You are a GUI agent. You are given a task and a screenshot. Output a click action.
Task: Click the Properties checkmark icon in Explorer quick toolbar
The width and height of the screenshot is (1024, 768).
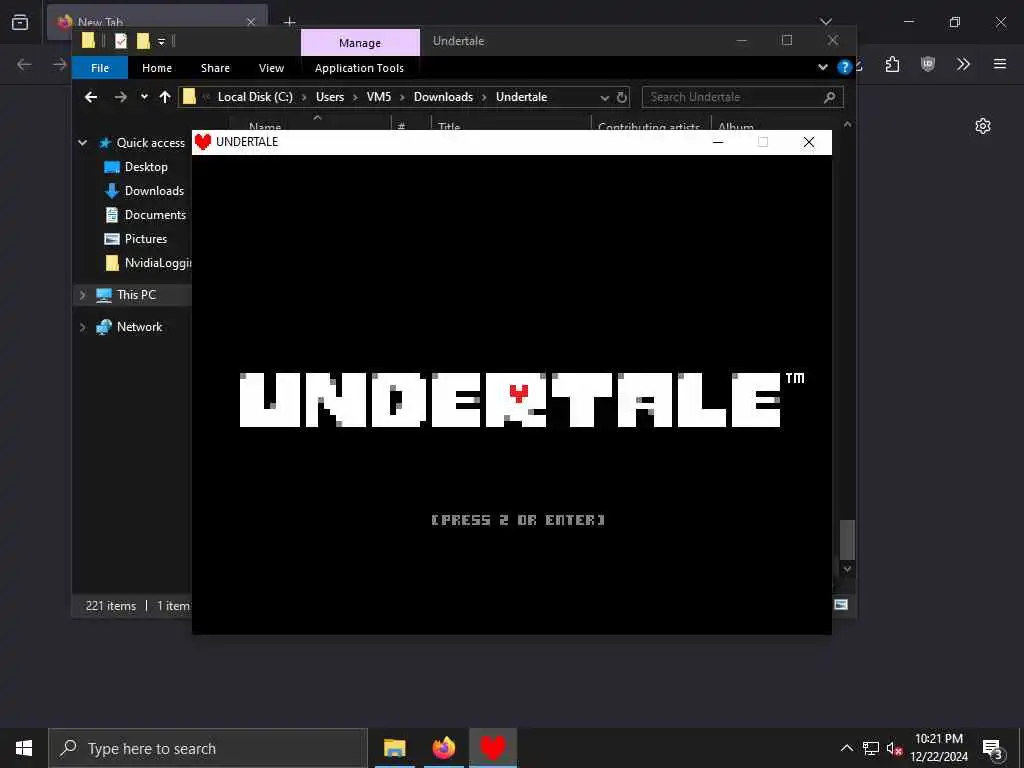click(x=121, y=41)
